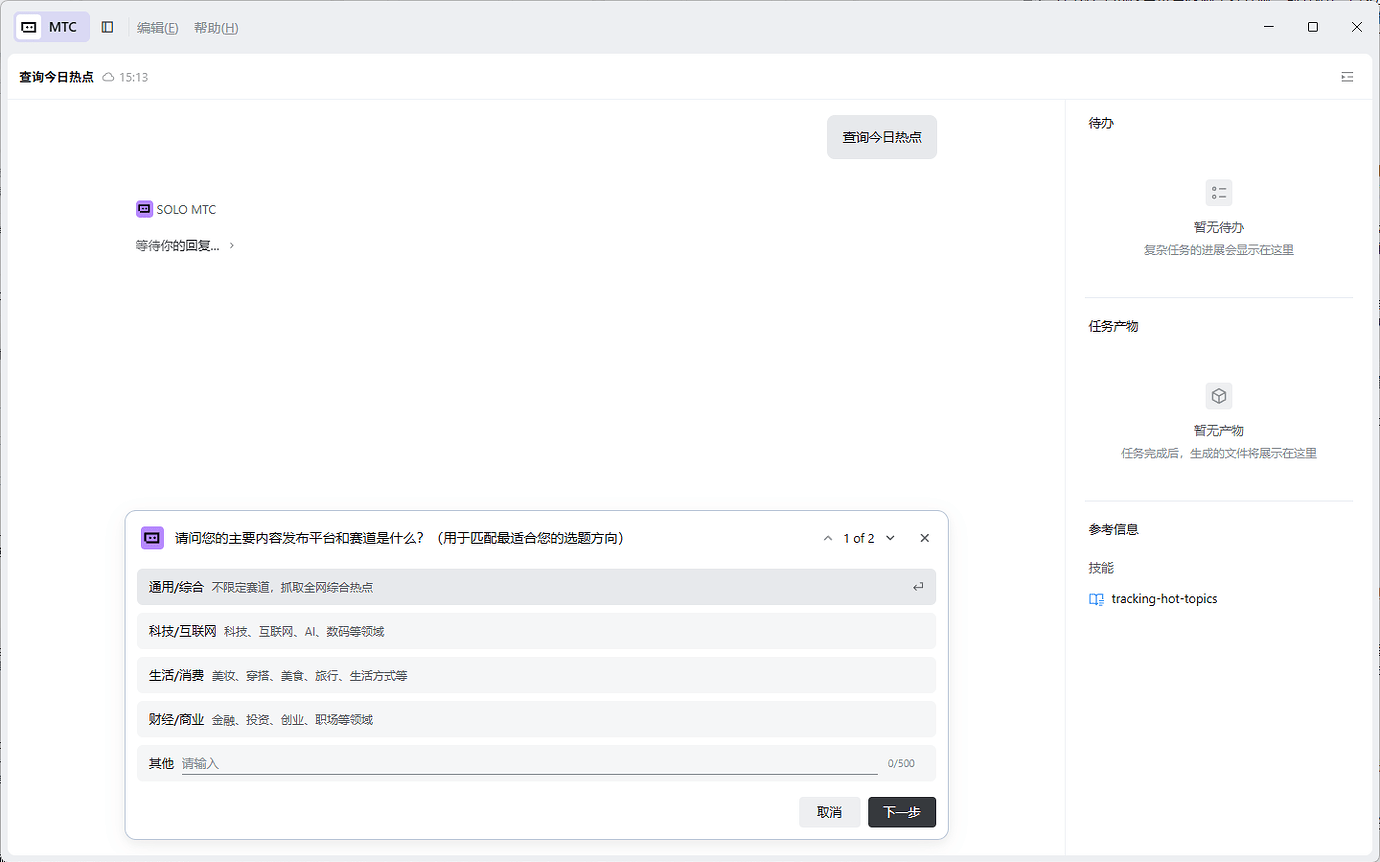Go to previous question with up chevron
The image size is (1380, 862).
point(828,538)
